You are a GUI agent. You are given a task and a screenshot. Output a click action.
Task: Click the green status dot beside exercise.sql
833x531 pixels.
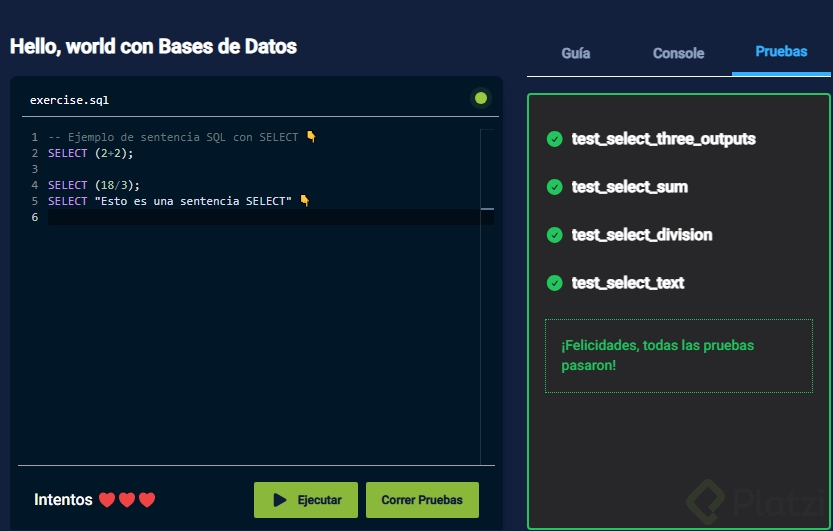[481, 98]
